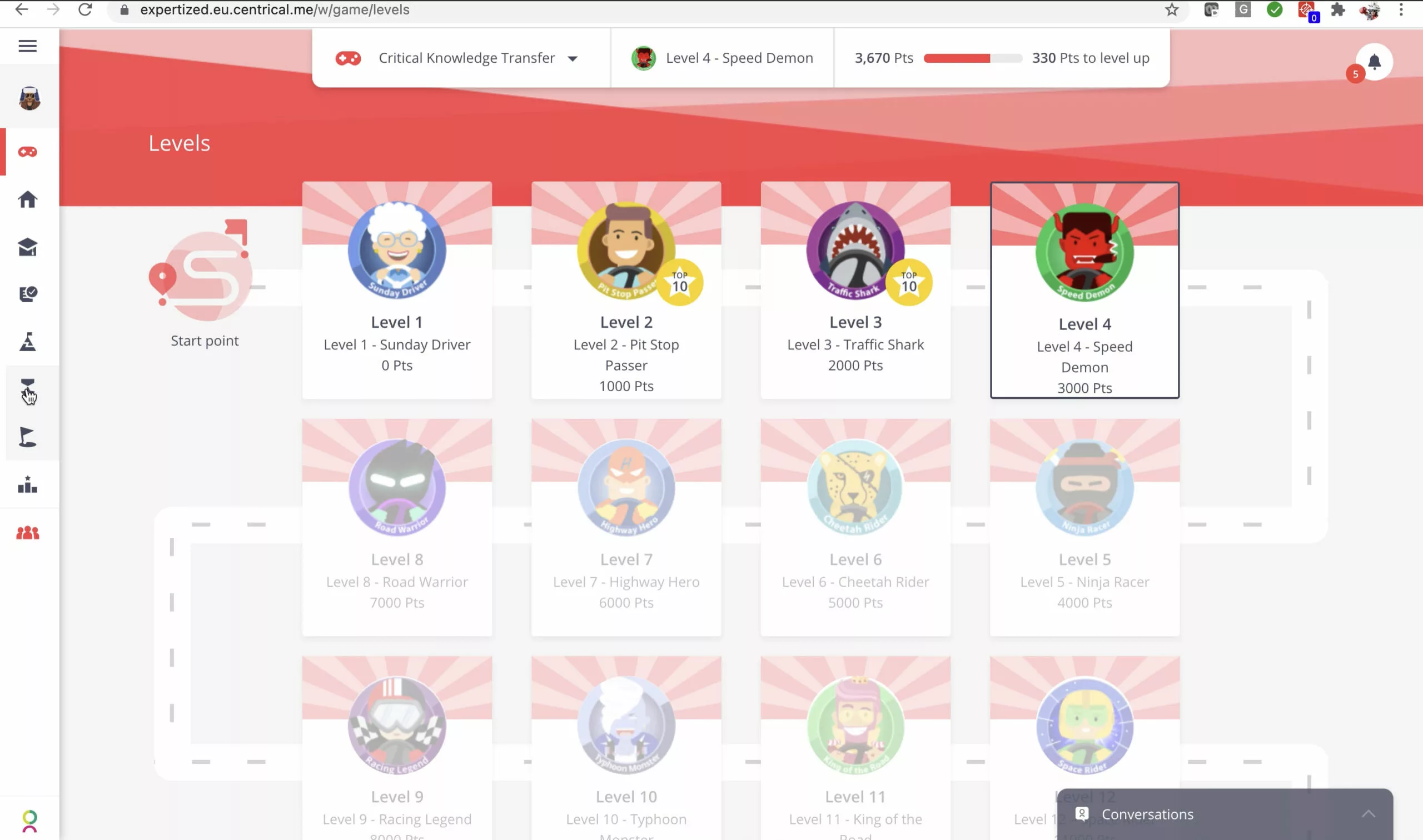Bookmark this page with the star icon
Image resolution: width=1423 pixels, height=840 pixels.
pyautogui.click(x=1172, y=9)
